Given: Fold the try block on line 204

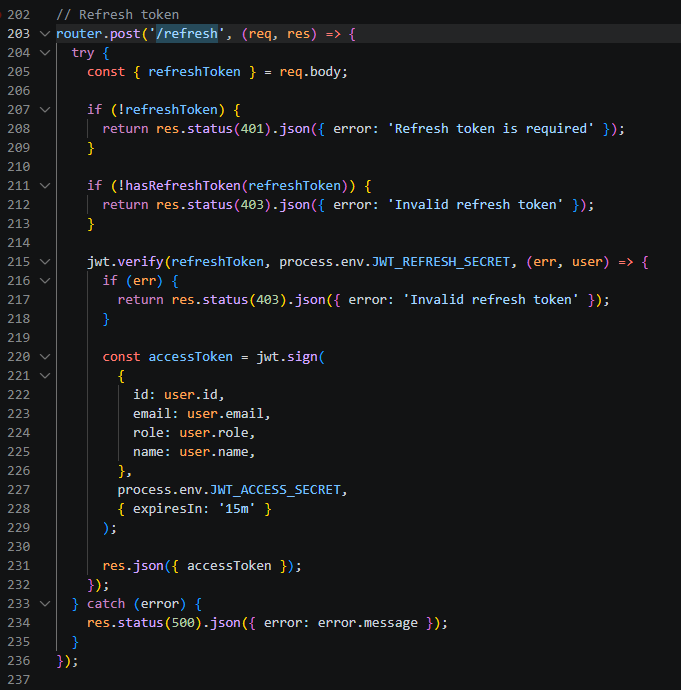Looking at the screenshot, I should click(x=44, y=52).
